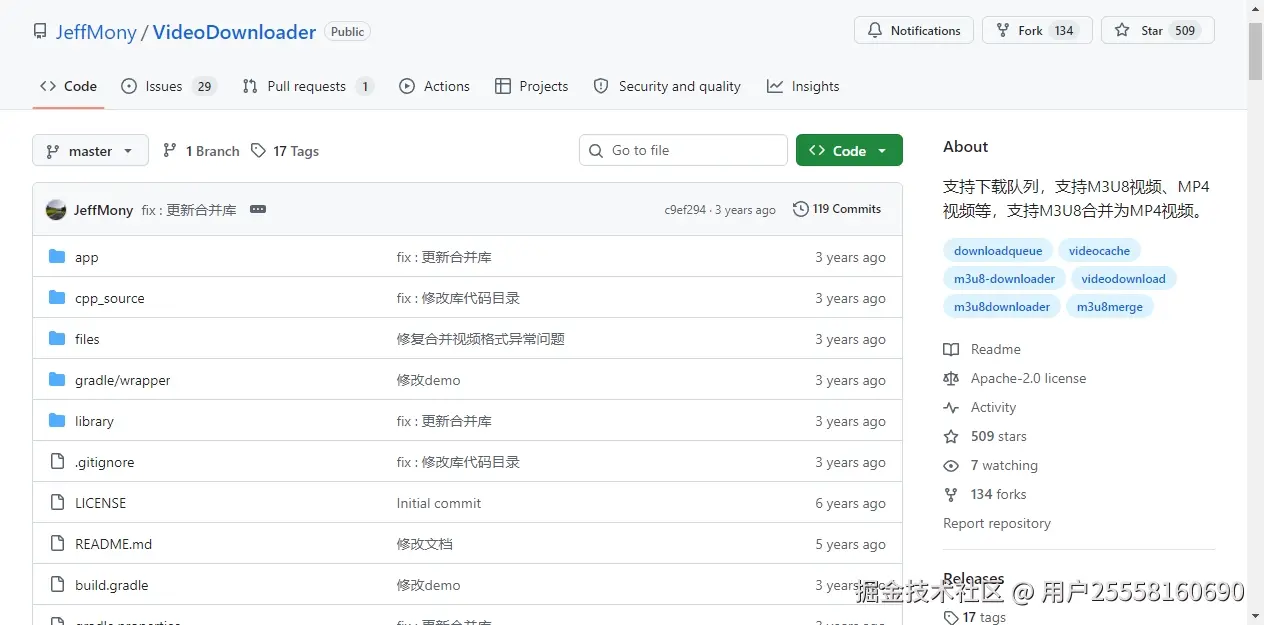
Task: Open the Security and quality tab
Action: (x=667, y=86)
